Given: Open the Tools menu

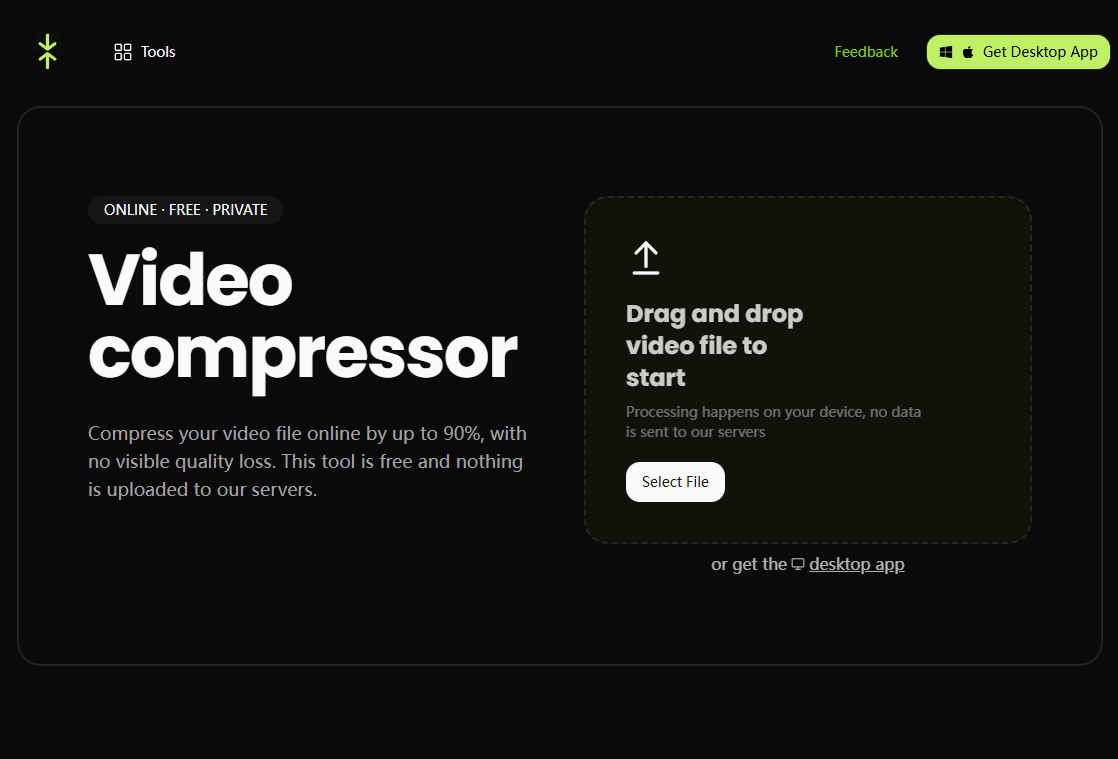Looking at the screenshot, I should coord(145,52).
